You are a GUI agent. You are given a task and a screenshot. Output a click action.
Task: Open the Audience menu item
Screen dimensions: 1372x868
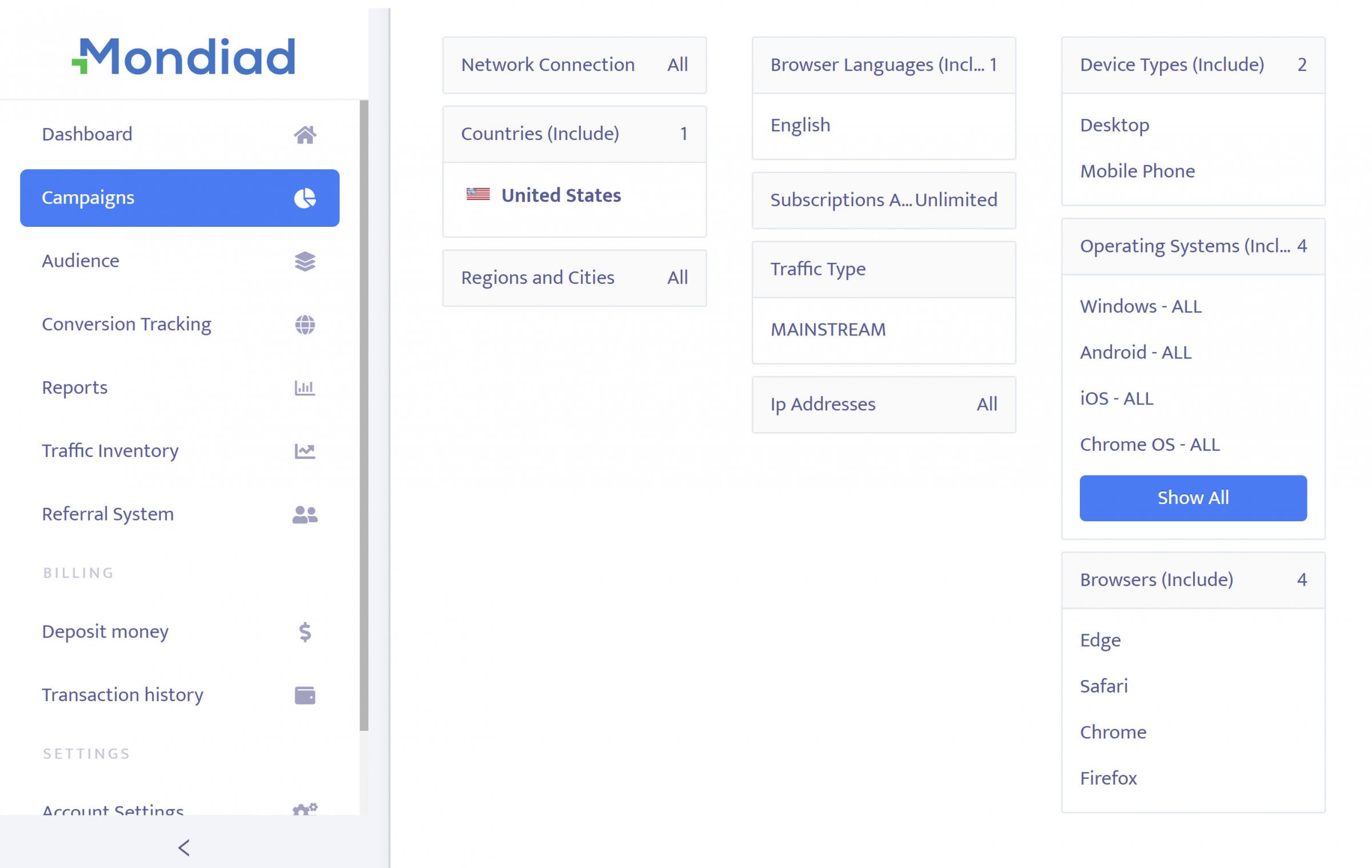pyautogui.click(x=180, y=261)
